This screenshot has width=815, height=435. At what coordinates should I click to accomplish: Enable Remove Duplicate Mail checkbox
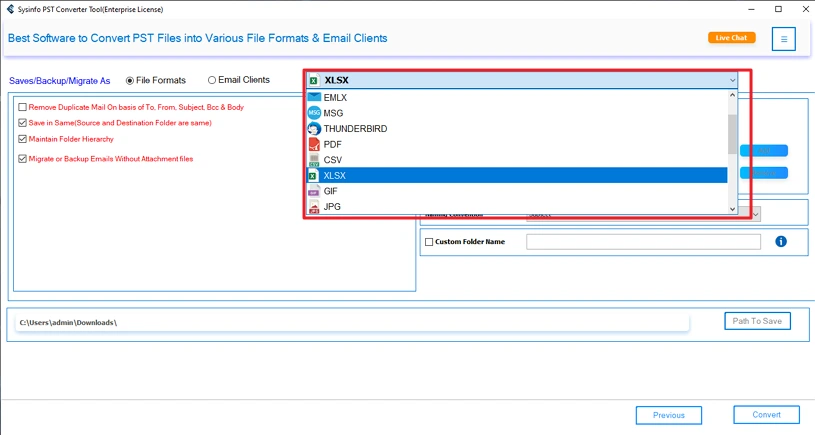click(x=22, y=107)
